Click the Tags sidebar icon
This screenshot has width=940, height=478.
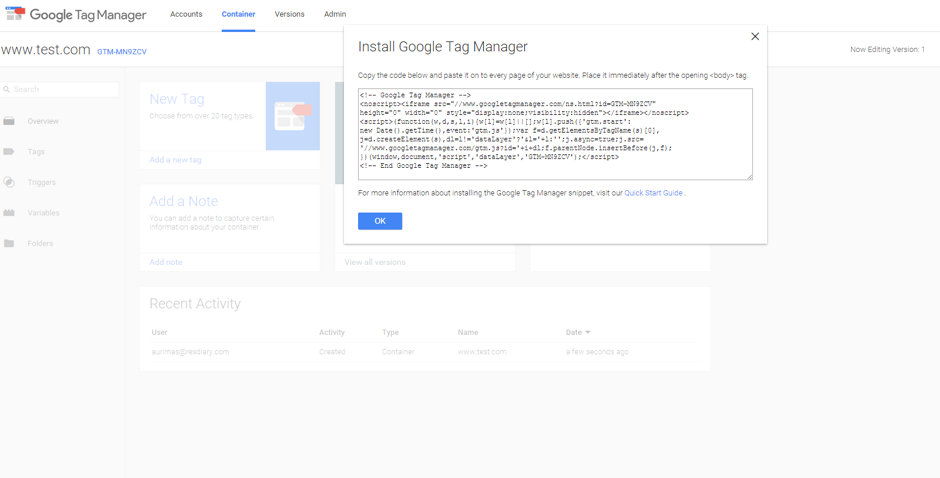[x=9, y=152]
